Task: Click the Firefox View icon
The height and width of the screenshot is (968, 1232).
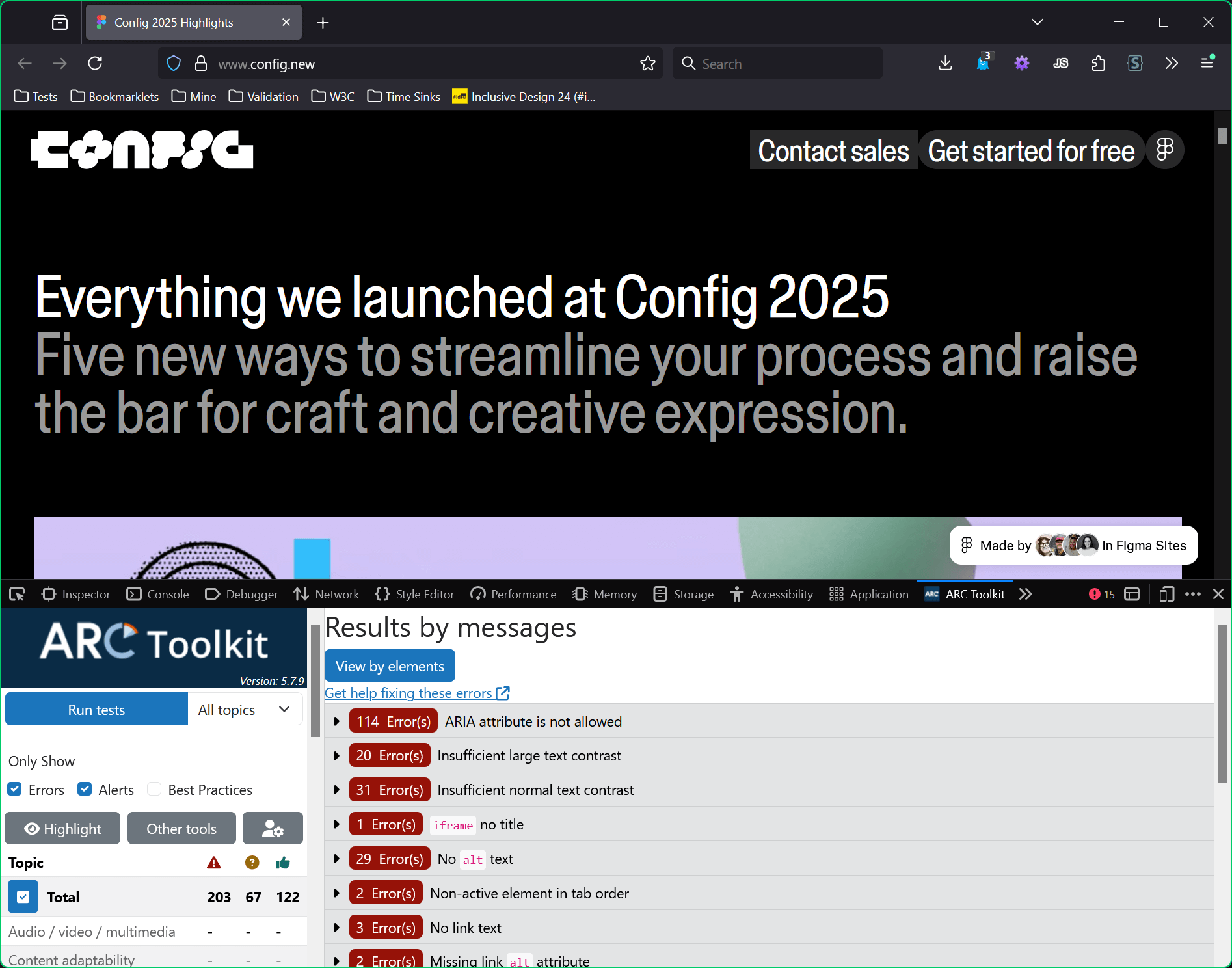Action: coord(59,23)
